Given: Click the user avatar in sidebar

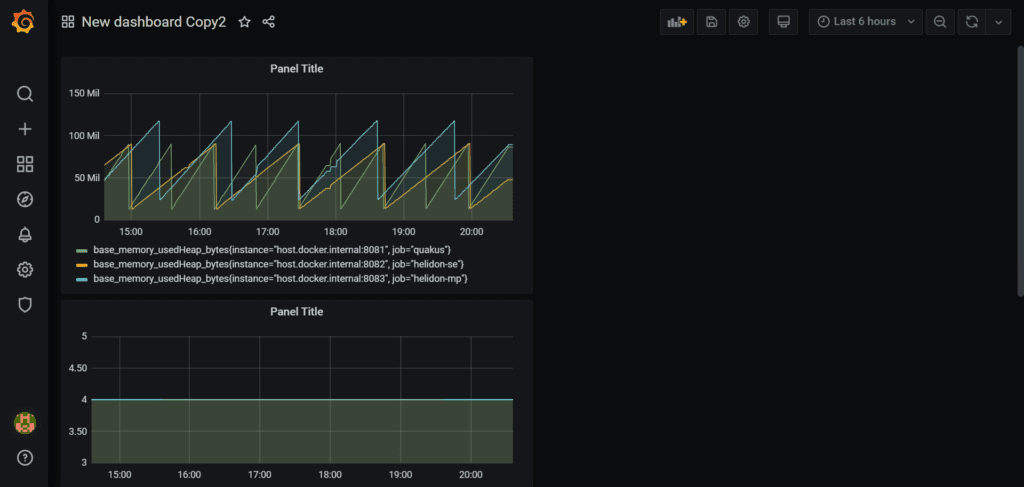Looking at the screenshot, I should coord(25,423).
